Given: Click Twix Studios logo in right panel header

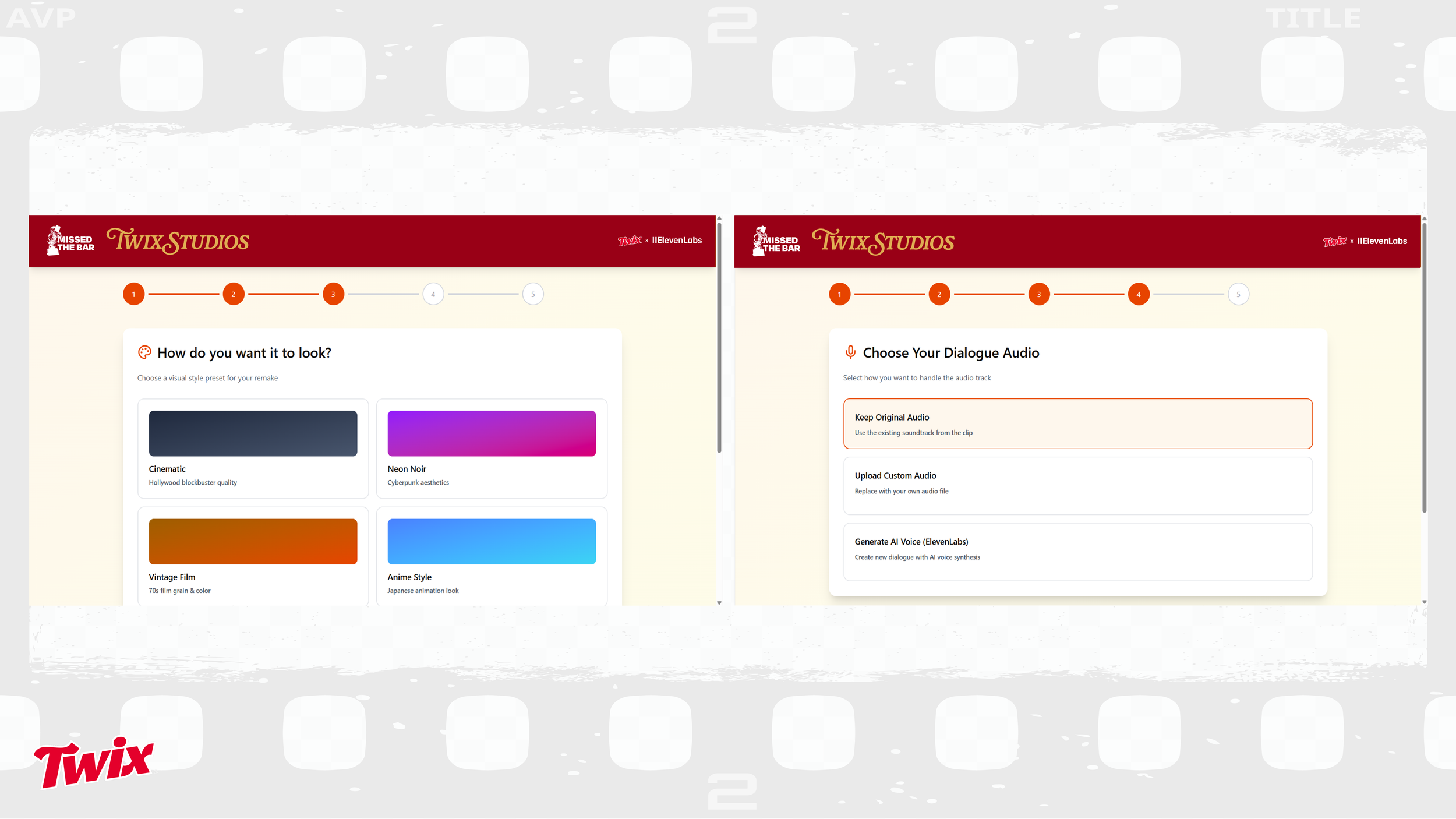Looking at the screenshot, I should 884,242.
